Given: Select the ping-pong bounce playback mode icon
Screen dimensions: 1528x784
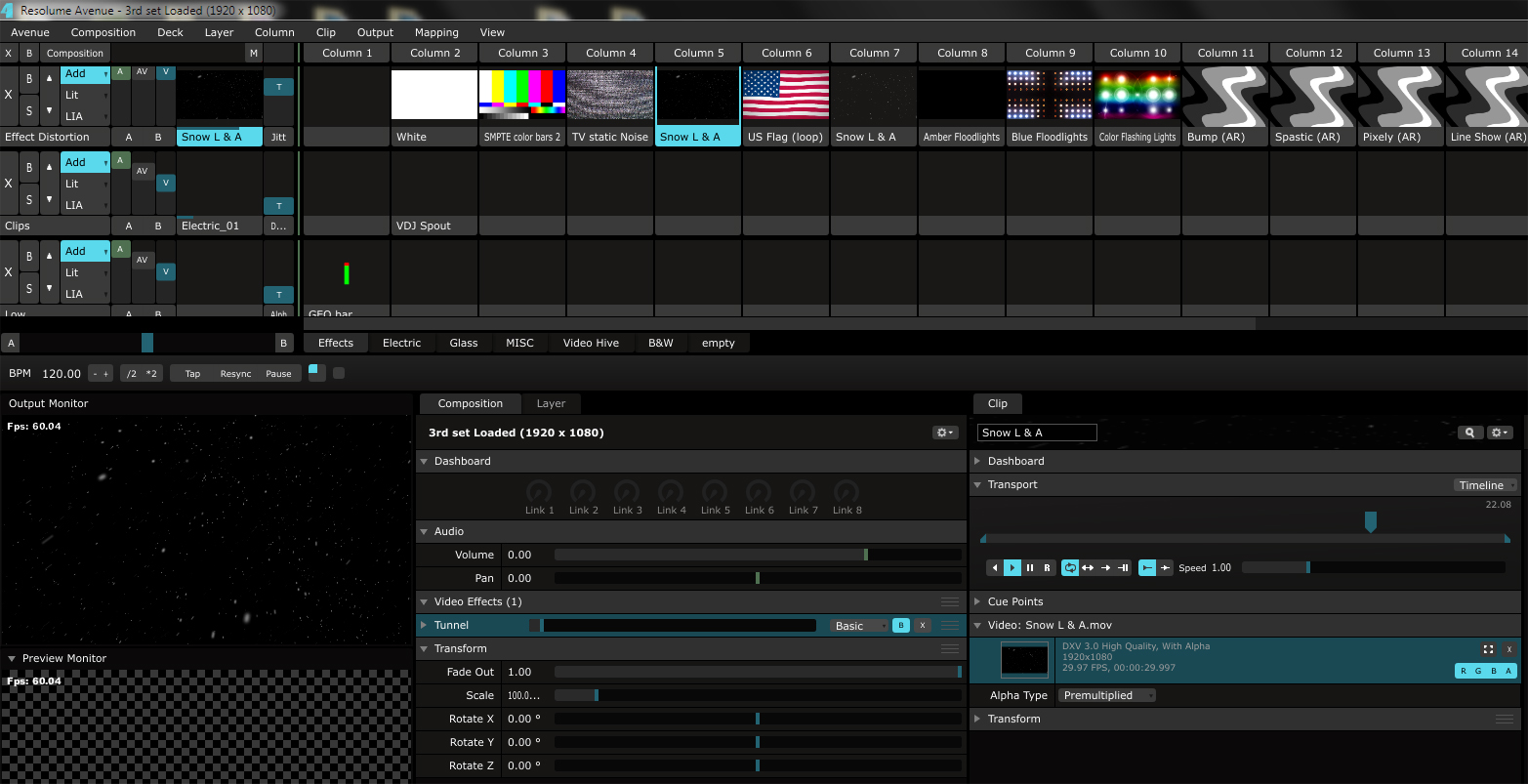Looking at the screenshot, I should tap(1088, 568).
